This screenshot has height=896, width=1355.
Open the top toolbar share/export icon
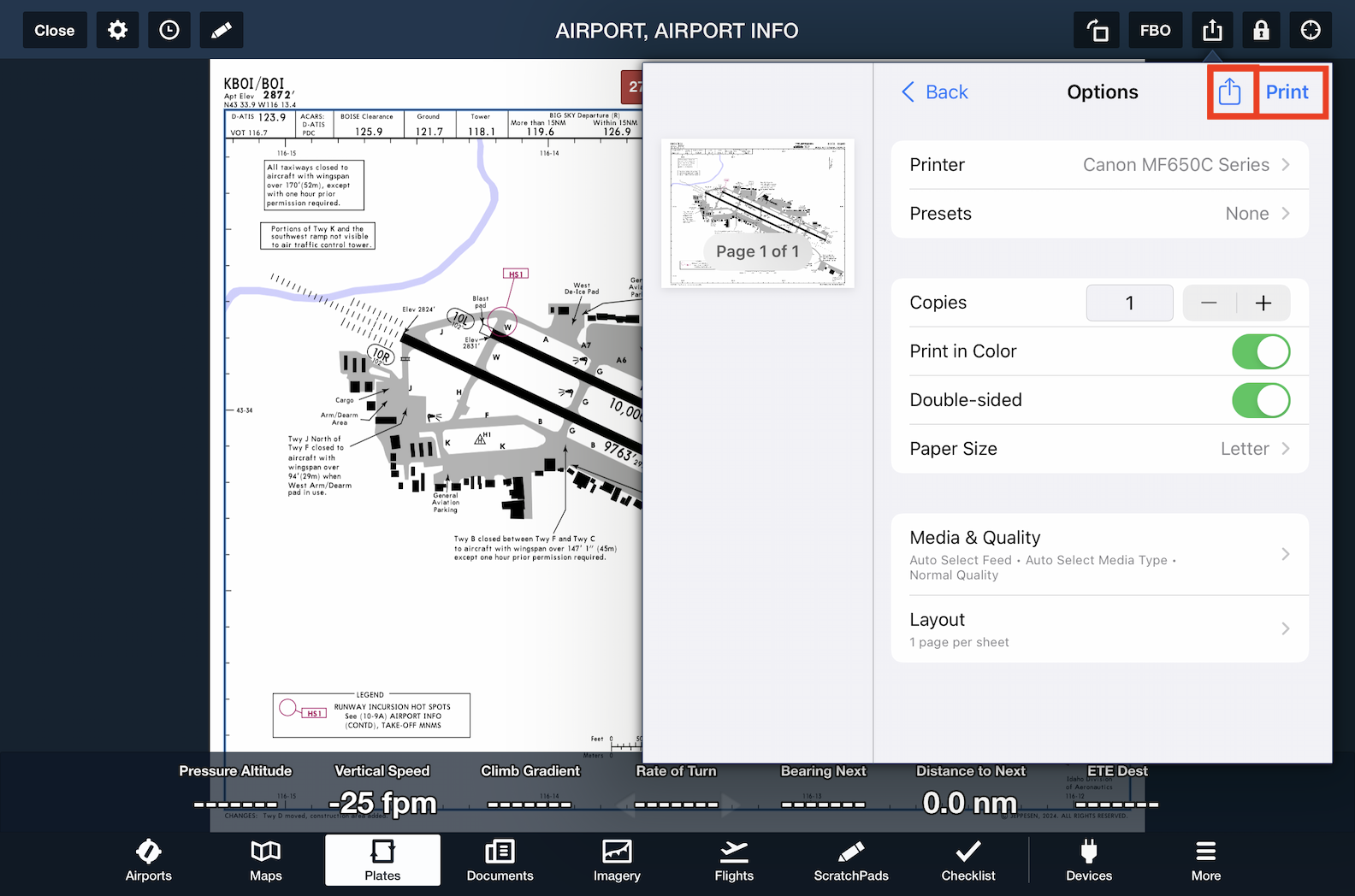pos(1212,31)
